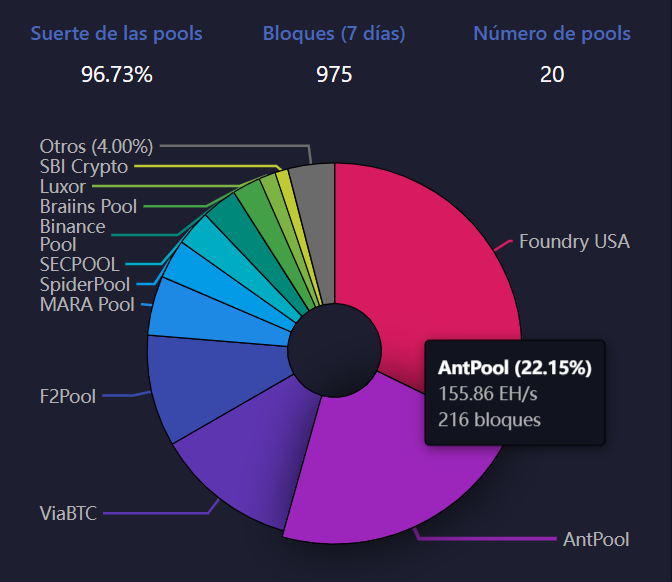Click the Suerte de las pools heading
672x582 pixels.
[117, 33]
